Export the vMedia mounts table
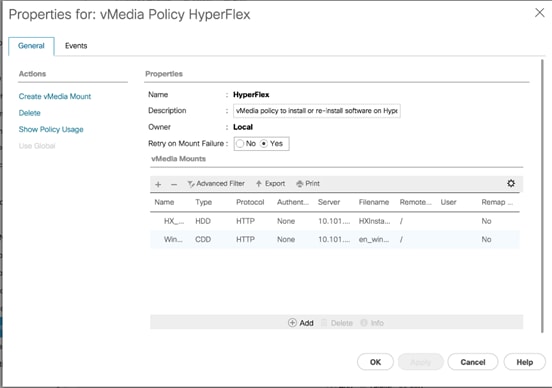552x388 pixels. (270, 183)
